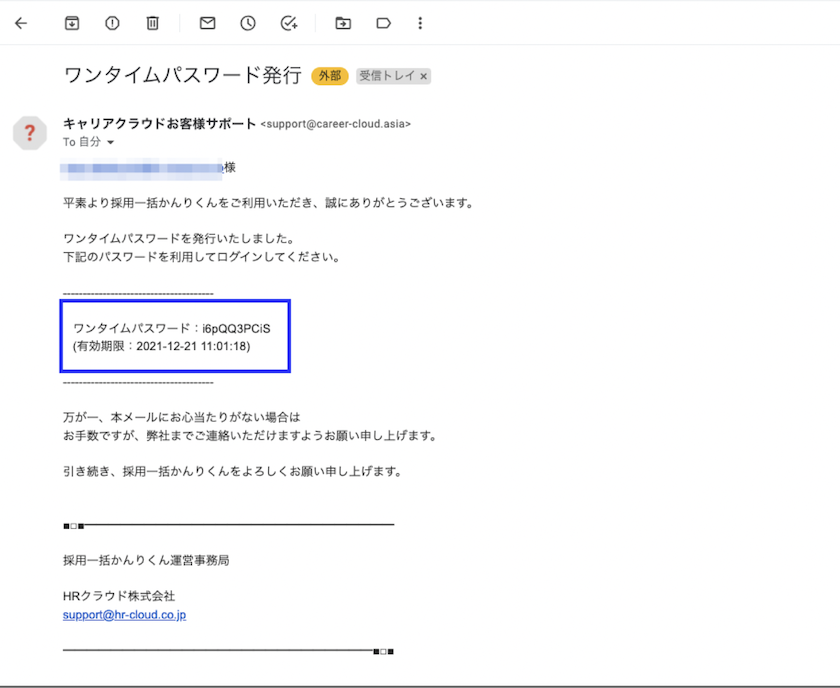The image size is (840, 688).
Task: Click the sender's question mark avatar
Action: tap(30, 133)
